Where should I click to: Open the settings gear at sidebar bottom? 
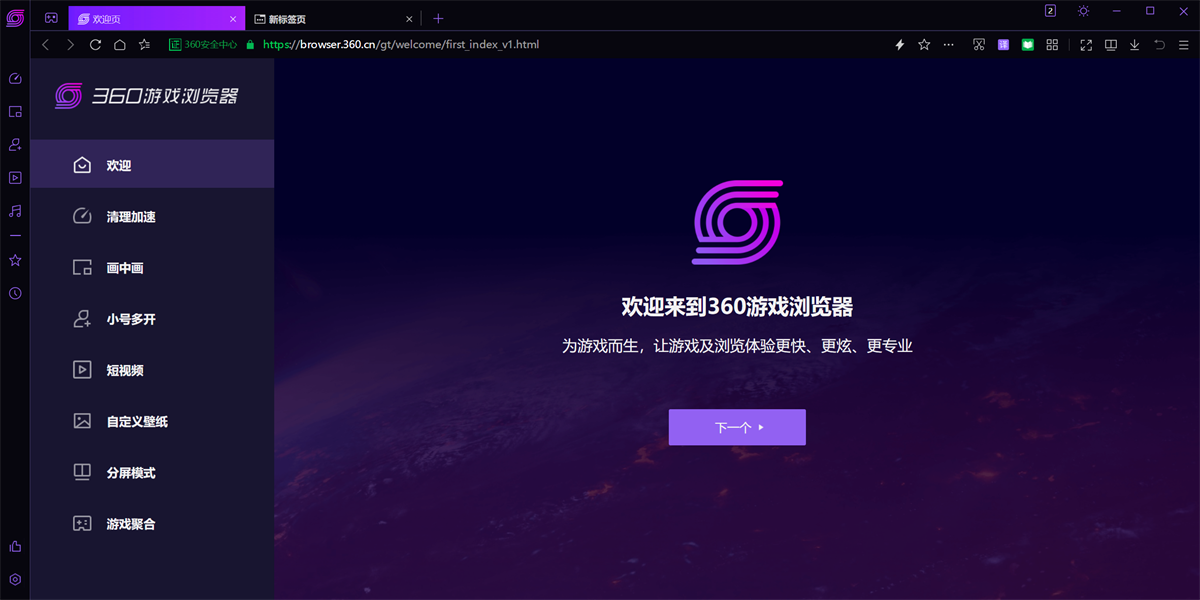(14, 578)
